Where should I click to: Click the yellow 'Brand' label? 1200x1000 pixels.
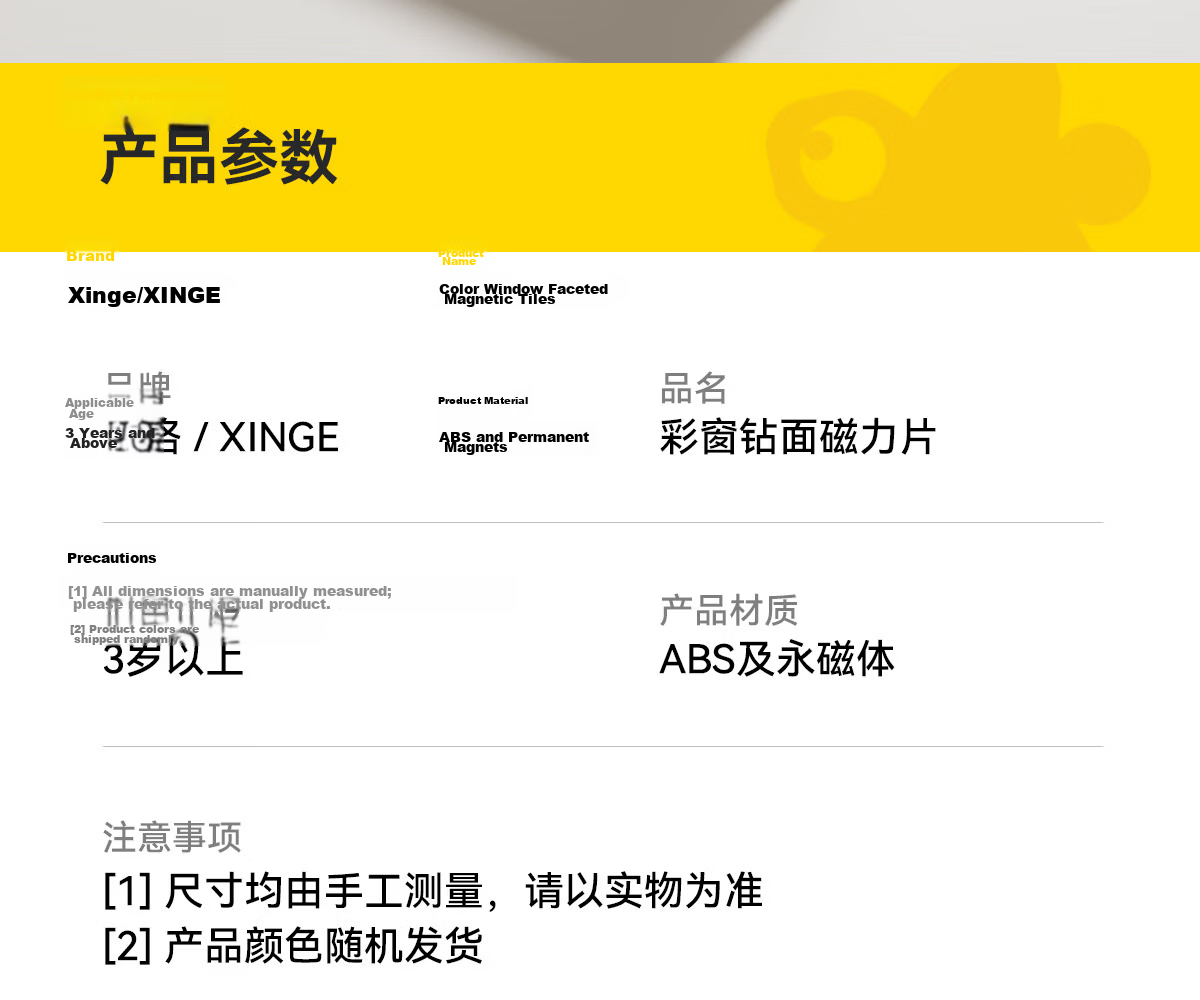point(90,256)
